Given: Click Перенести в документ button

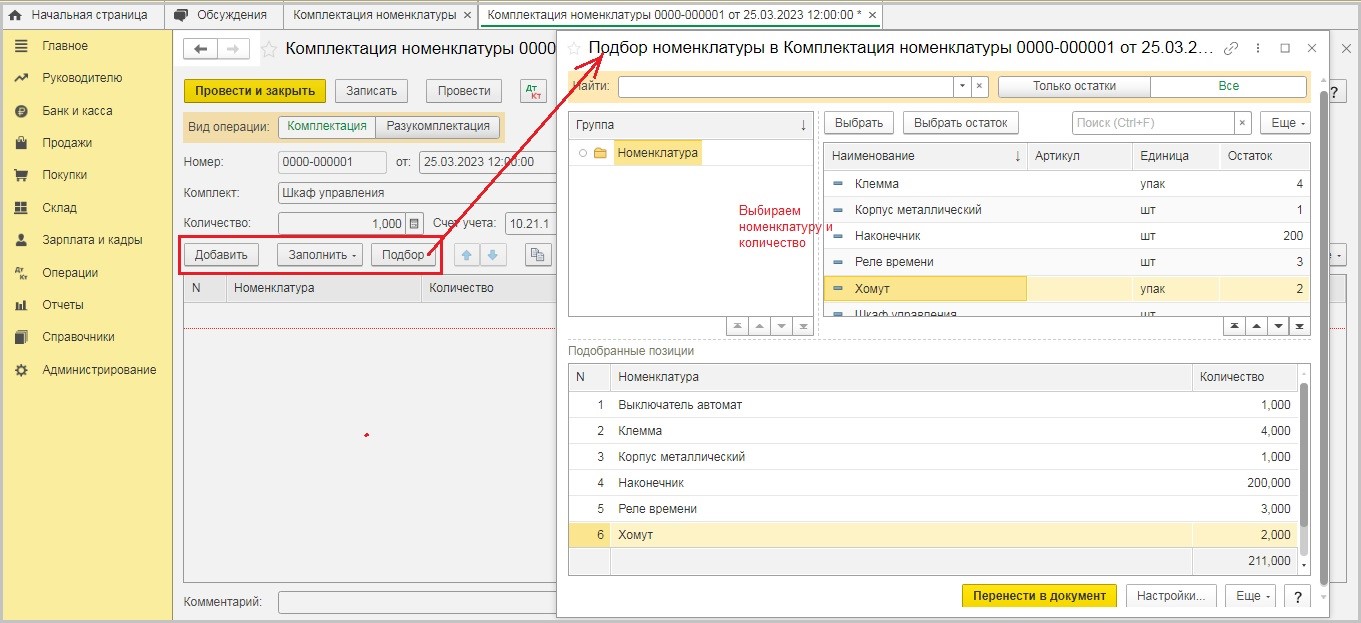Looking at the screenshot, I should [1039, 596].
